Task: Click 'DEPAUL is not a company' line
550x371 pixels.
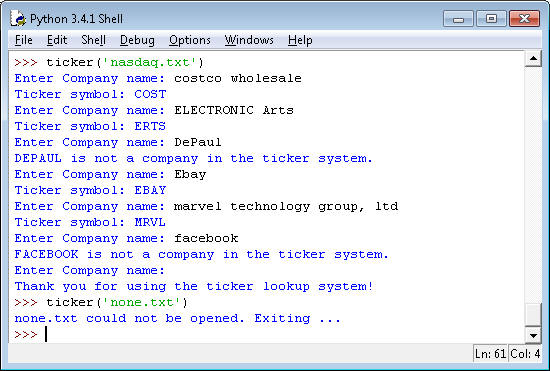Action: 193,158
